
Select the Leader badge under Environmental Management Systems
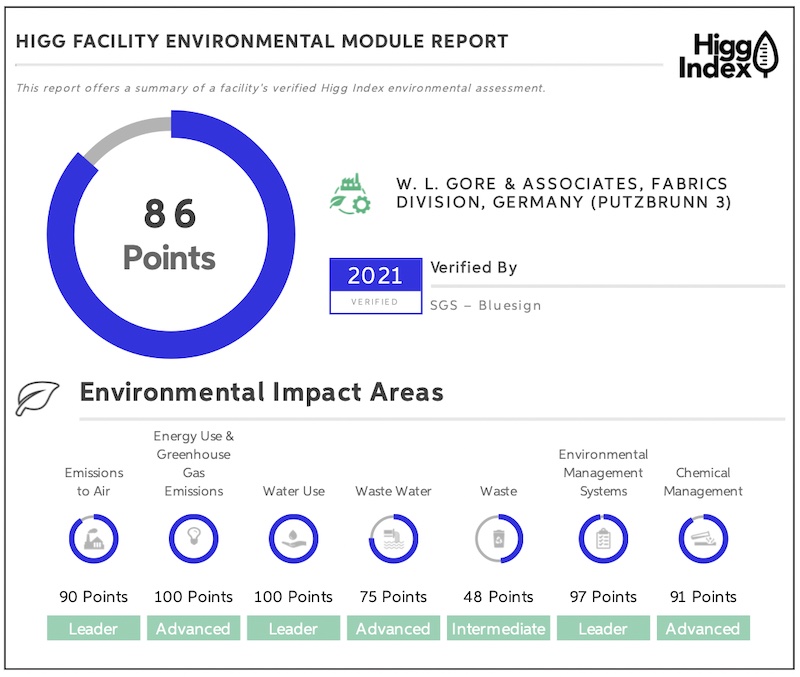(x=603, y=628)
